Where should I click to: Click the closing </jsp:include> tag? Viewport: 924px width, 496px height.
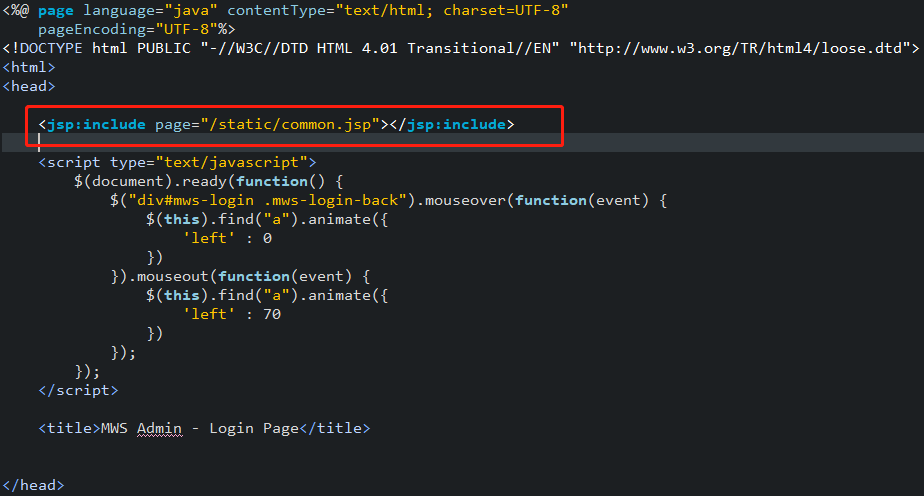click(x=452, y=124)
